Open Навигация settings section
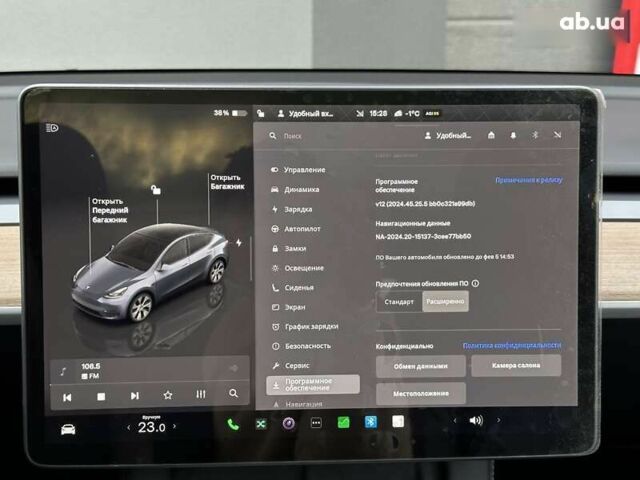This screenshot has width=640, height=480. 298,404
